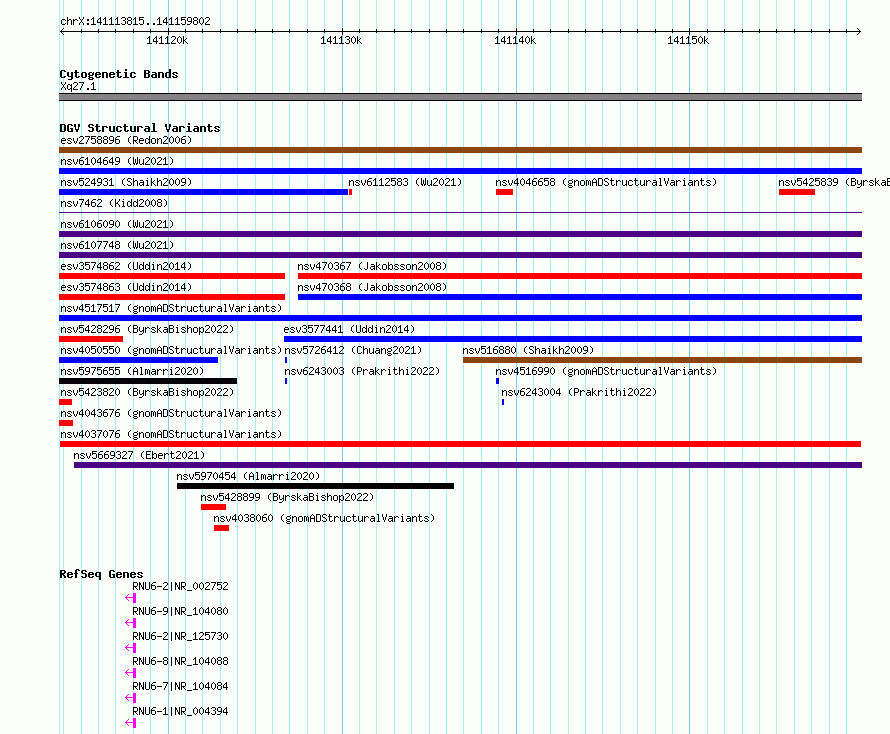
Task: Click the red nsv5425839 variant bar
Action: coord(797,192)
